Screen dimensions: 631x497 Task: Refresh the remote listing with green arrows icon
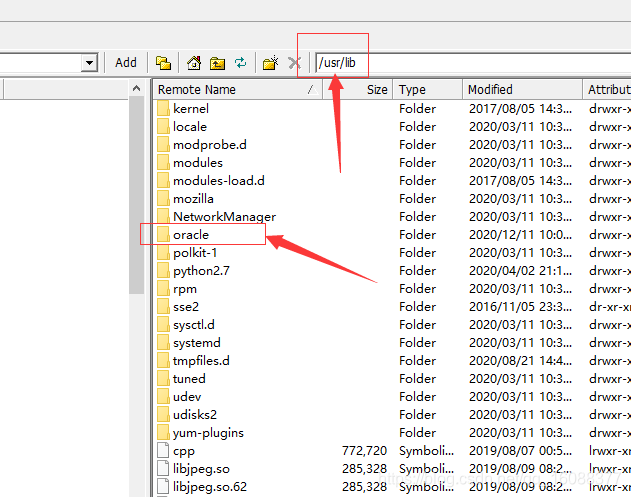click(x=241, y=63)
